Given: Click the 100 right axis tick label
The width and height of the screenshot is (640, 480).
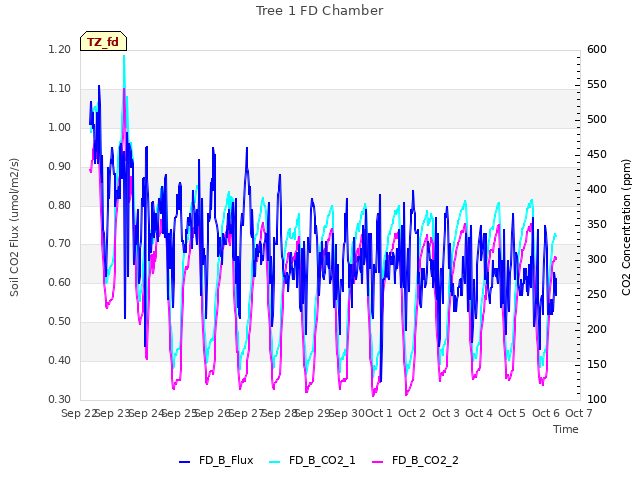Looking at the screenshot, I should coord(597,399).
